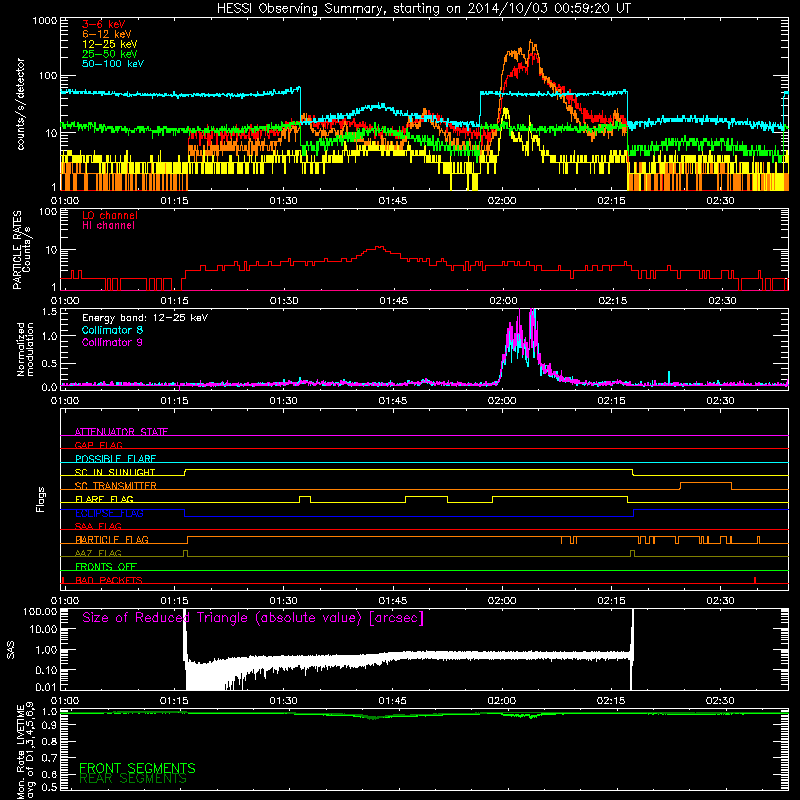
Task: Select the 25-50 keV legend label
Action: coord(110,54)
